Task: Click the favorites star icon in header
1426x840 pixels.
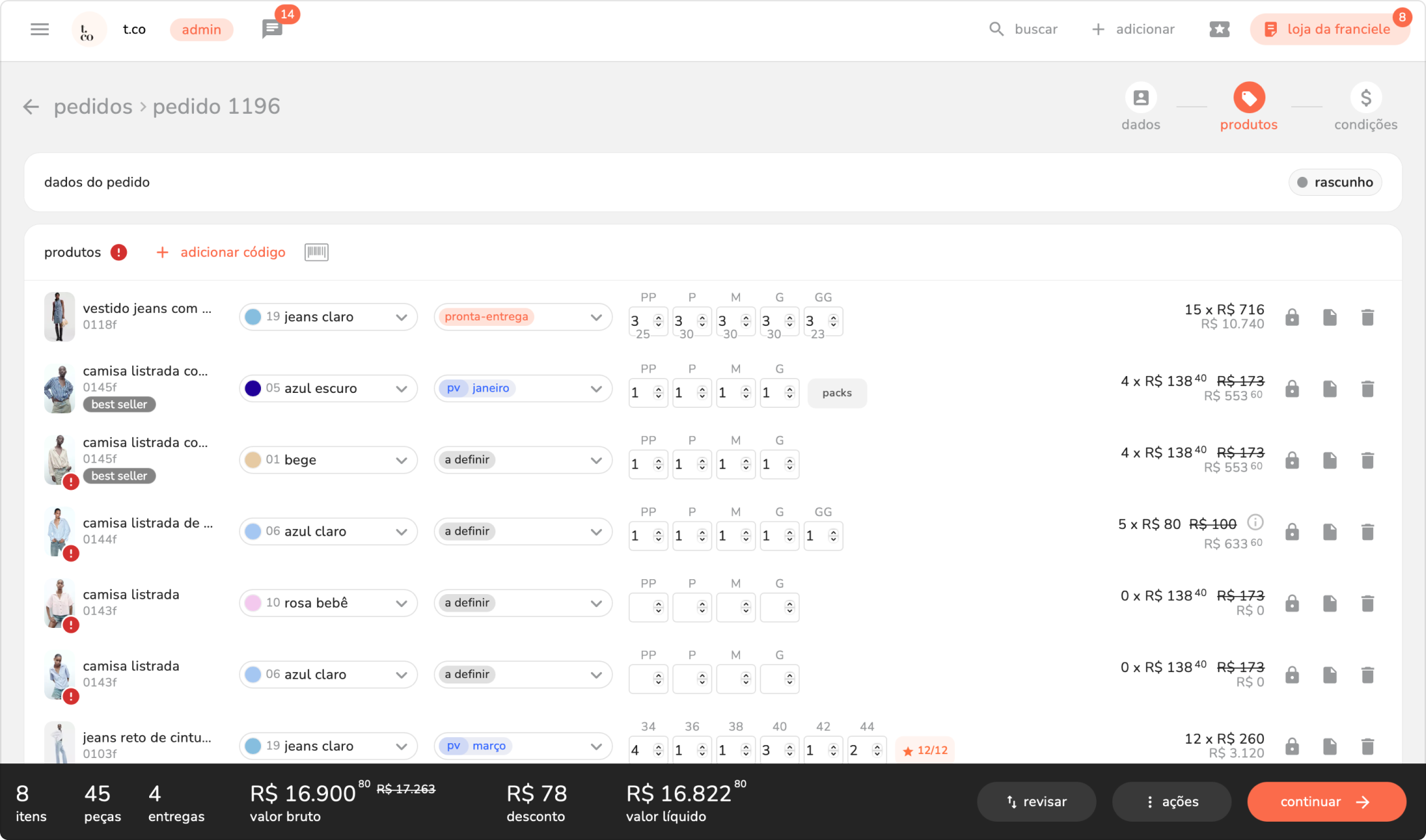Action: [1219, 29]
